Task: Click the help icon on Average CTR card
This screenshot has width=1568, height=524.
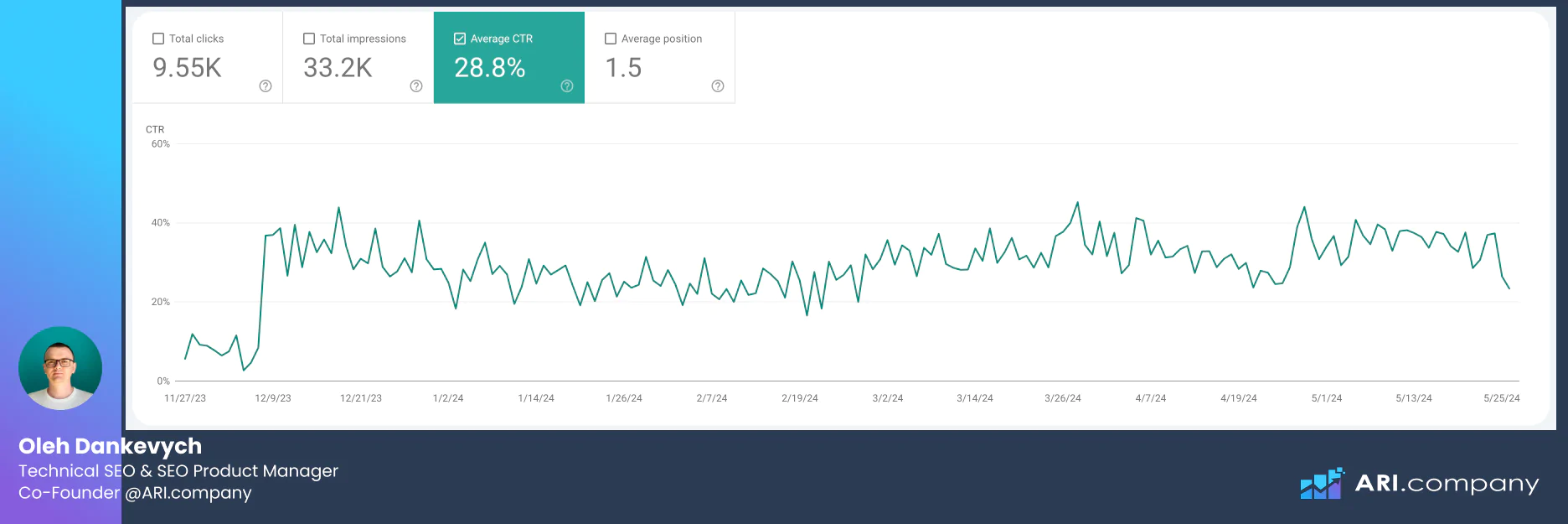Action: [x=567, y=86]
